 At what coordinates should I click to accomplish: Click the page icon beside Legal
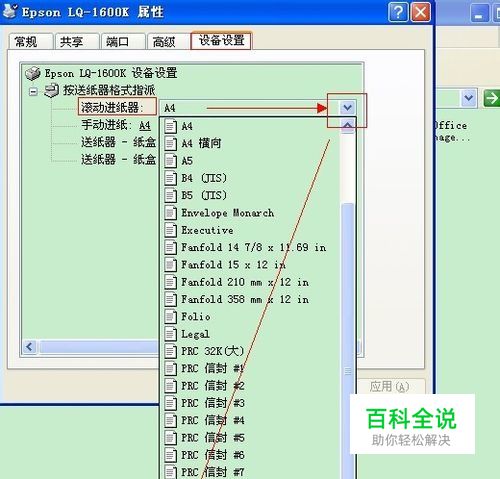(170, 334)
